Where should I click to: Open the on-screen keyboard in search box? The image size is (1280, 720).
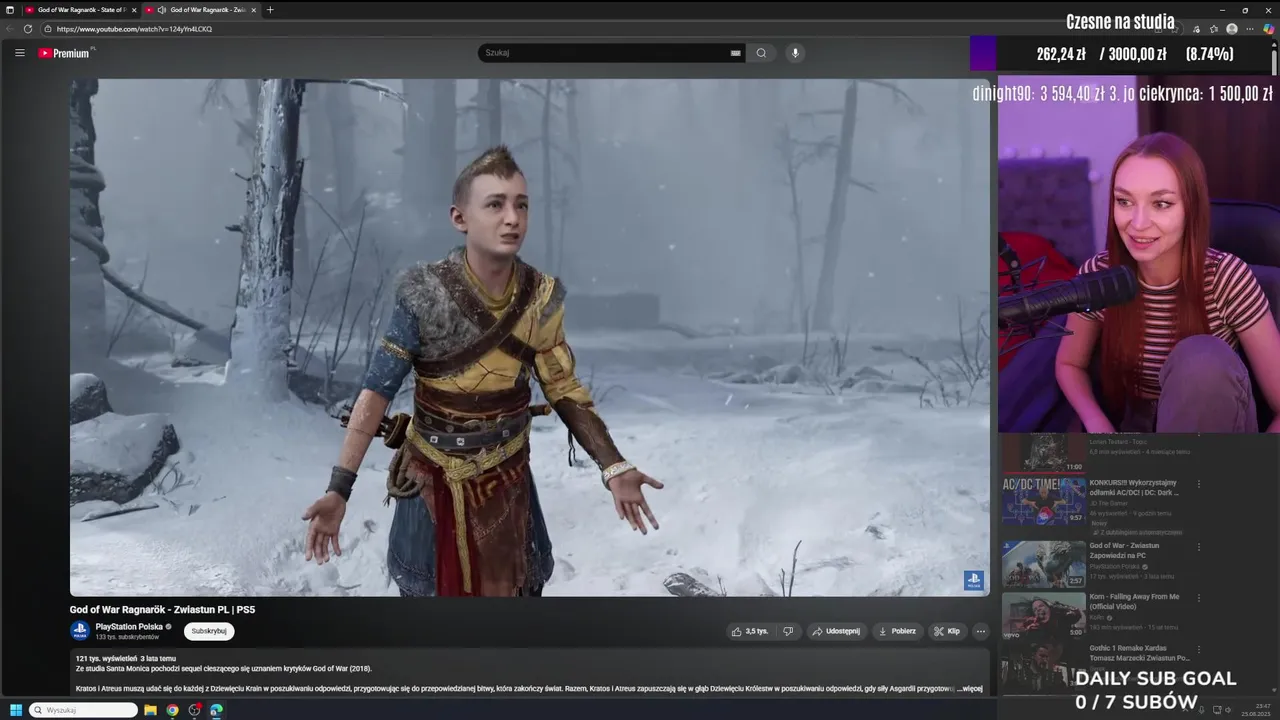[735, 53]
